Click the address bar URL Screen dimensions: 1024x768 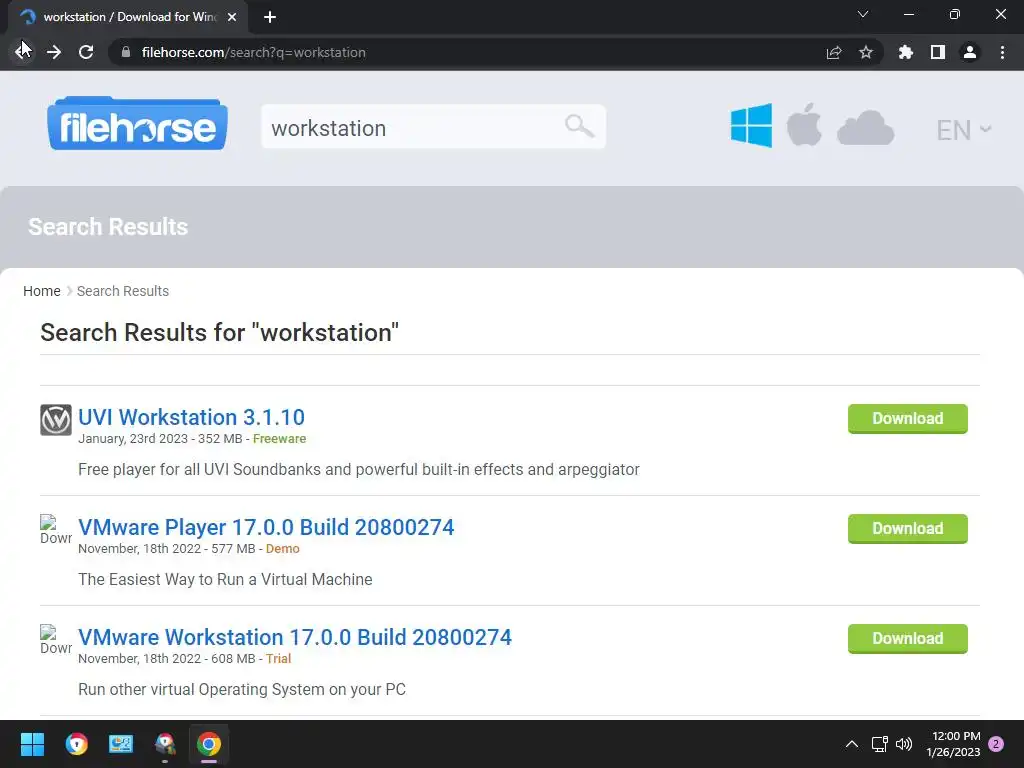[x=253, y=52]
